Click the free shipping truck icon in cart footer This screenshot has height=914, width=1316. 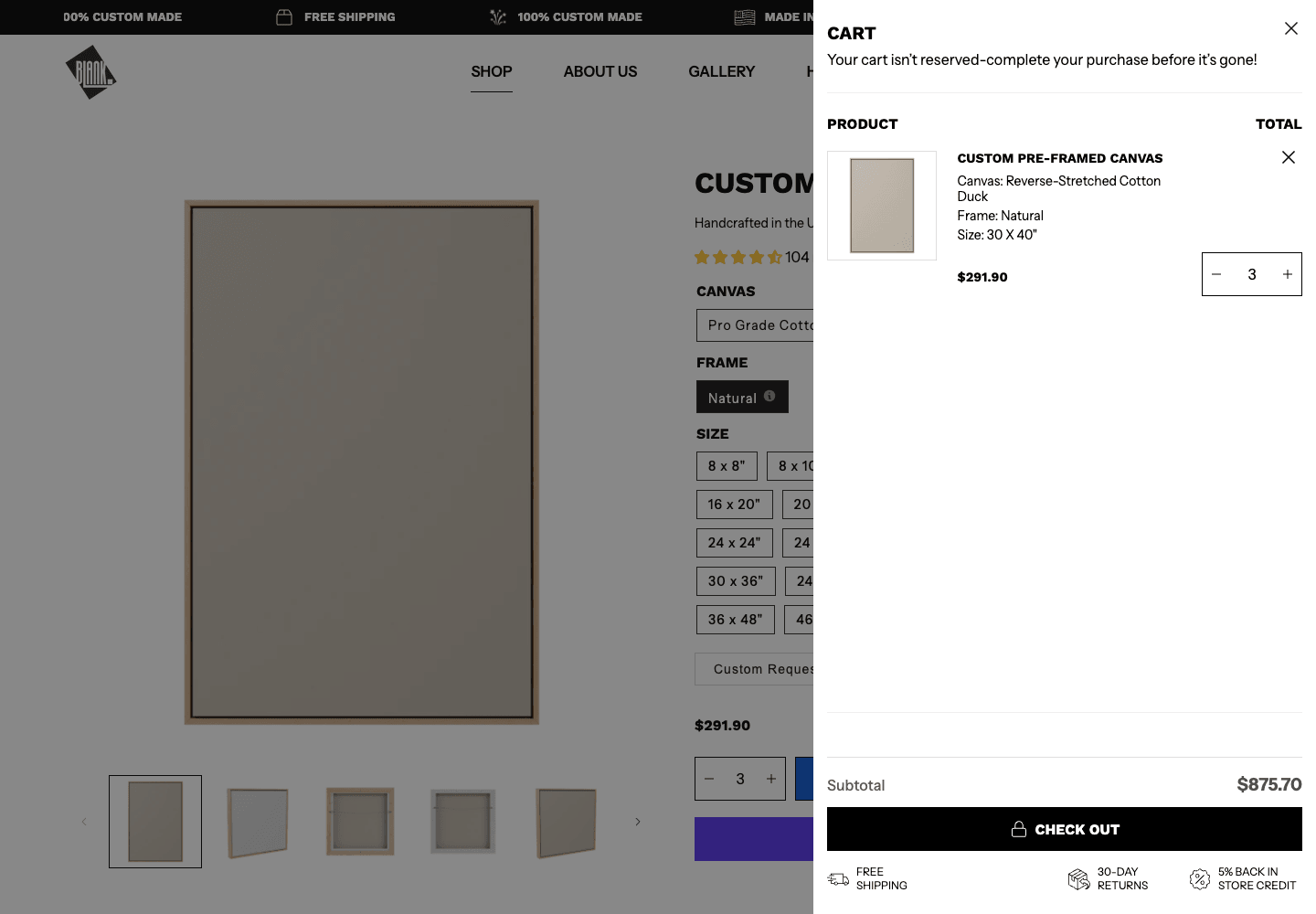pyautogui.click(x=838, y=879)
